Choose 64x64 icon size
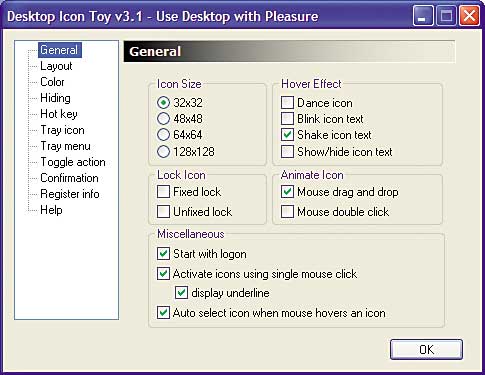 pyautogui.click(x=163, y=135)
